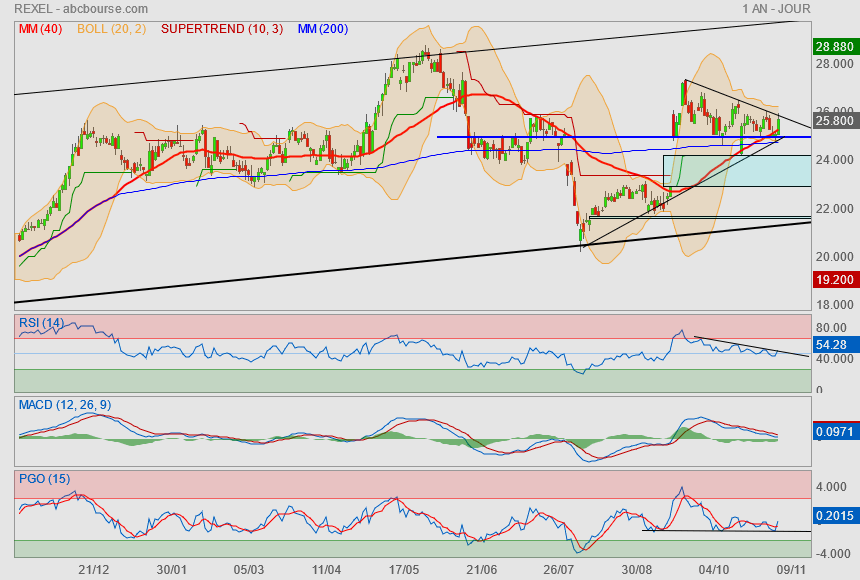The image size is (860, 580).
Task: Click the '1 AN - JOUR' timeframe label
Action: click(776, 9)
